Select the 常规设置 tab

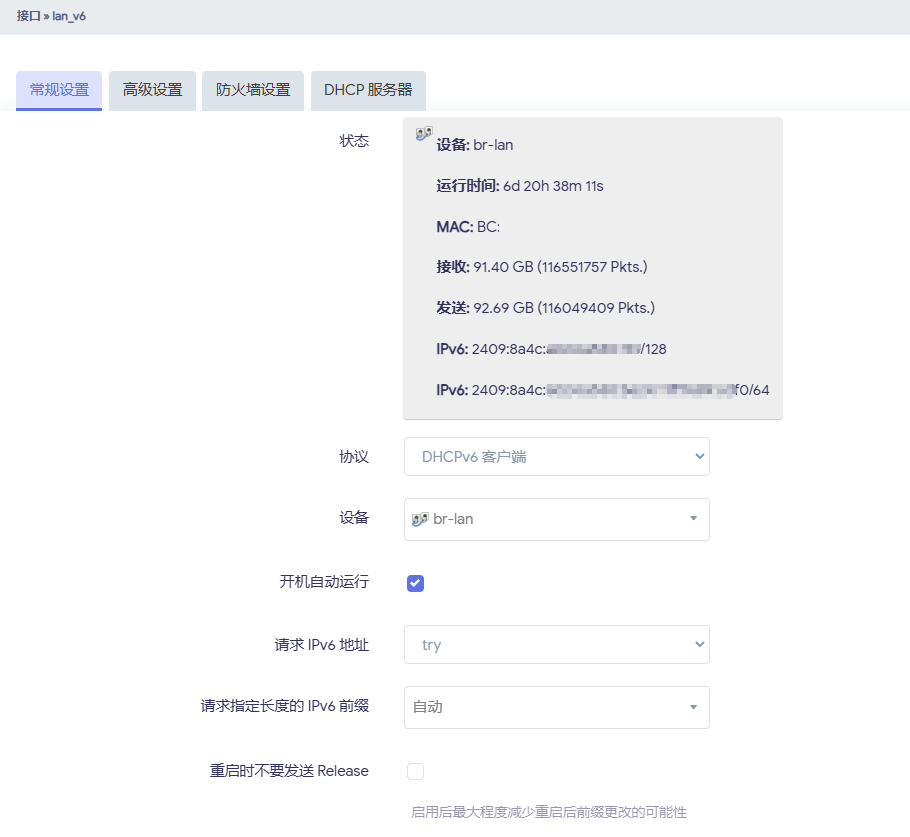(x=58, y=90)
